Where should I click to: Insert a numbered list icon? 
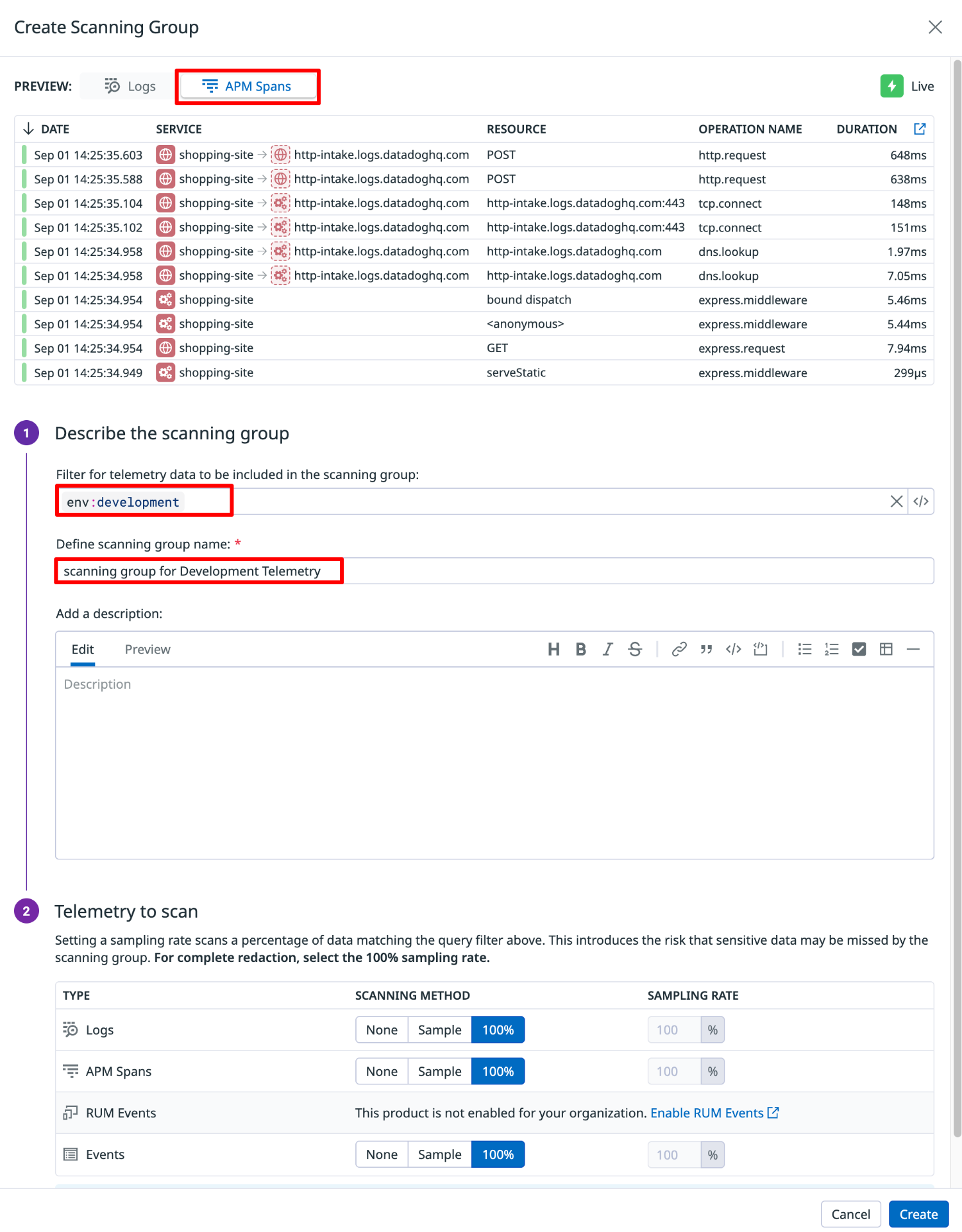[832, 649]
